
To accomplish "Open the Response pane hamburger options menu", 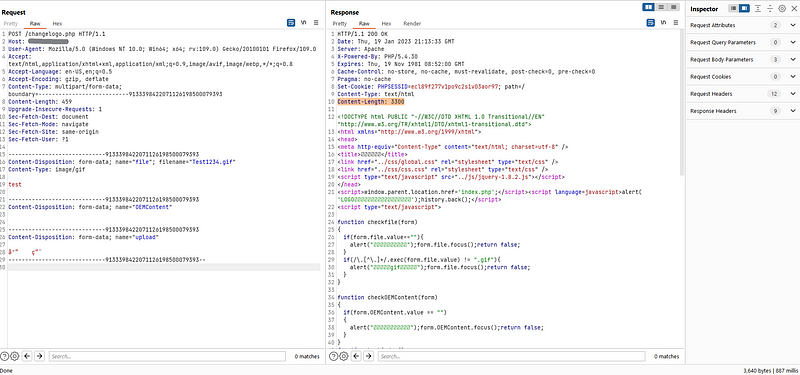I will (676, 23).
